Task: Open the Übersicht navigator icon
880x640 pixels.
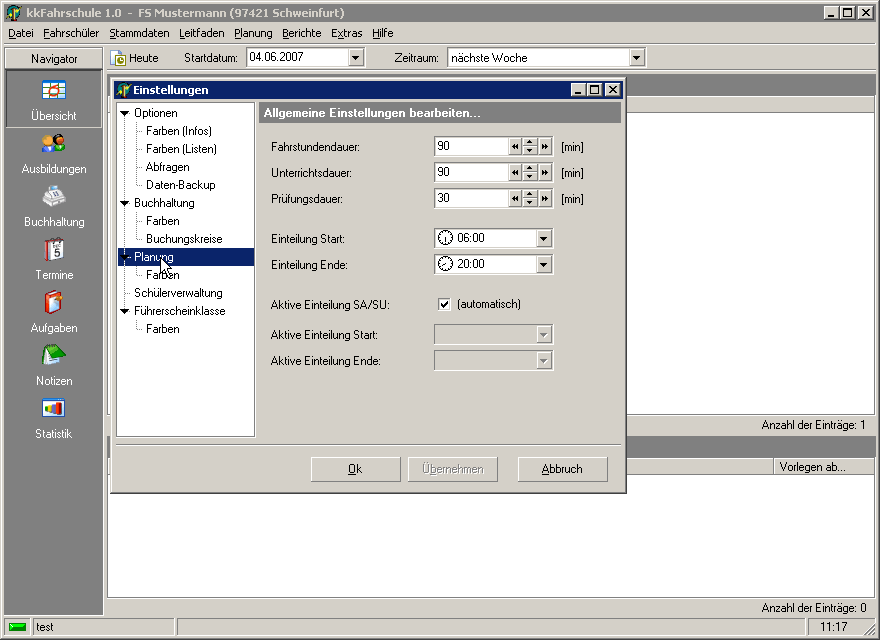Action: [54, 91]
